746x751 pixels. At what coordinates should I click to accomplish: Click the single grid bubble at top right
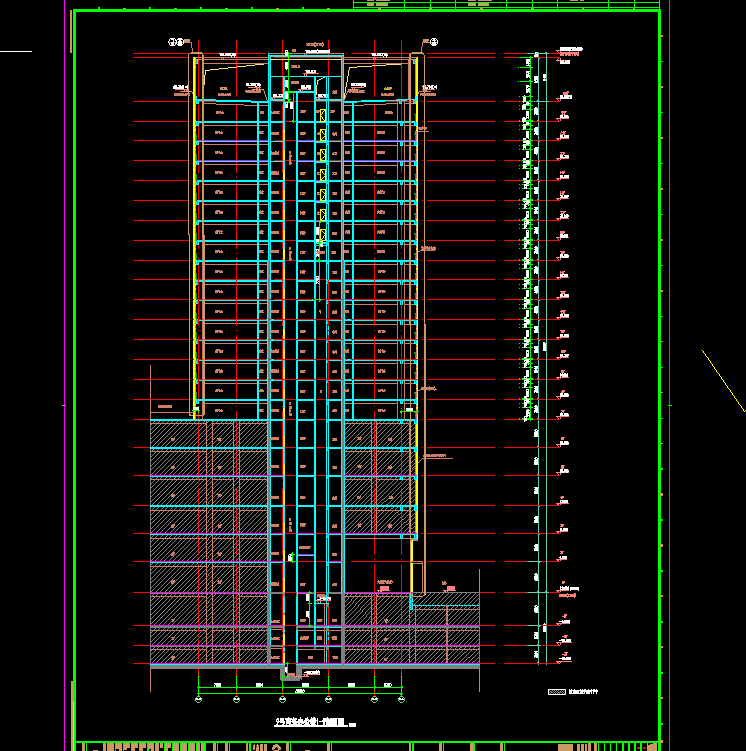pos(435,43)
